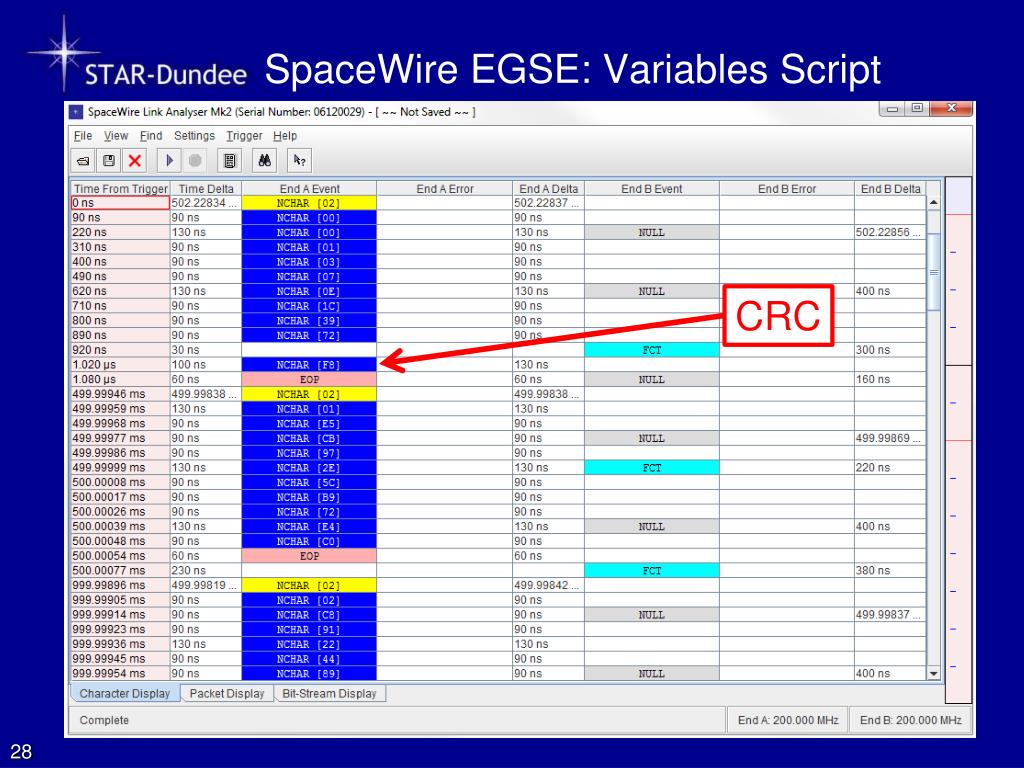Viewport: 1024px width, 768px height.
Task: Click the vertical scrollbar thumb
Action: [934, 272]
